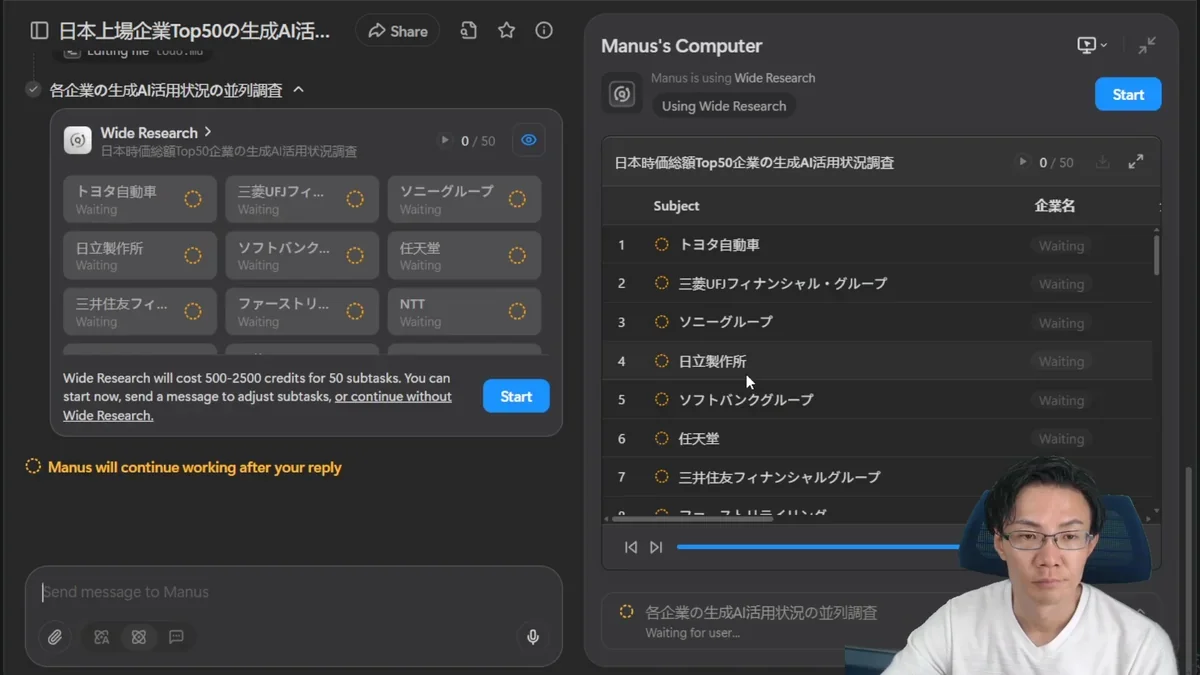Select the 任天堂 subtask card

[x=464, y=256]
